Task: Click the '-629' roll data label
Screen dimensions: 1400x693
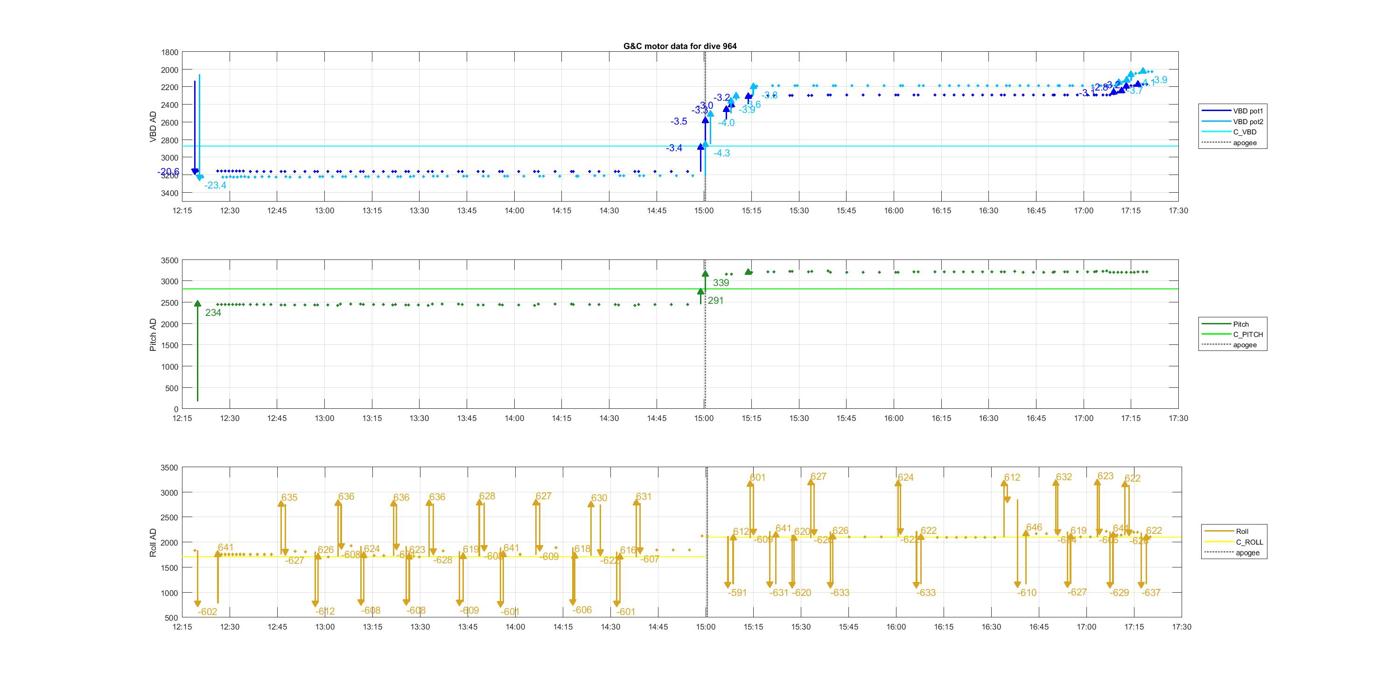Action: coord(1119,593)
